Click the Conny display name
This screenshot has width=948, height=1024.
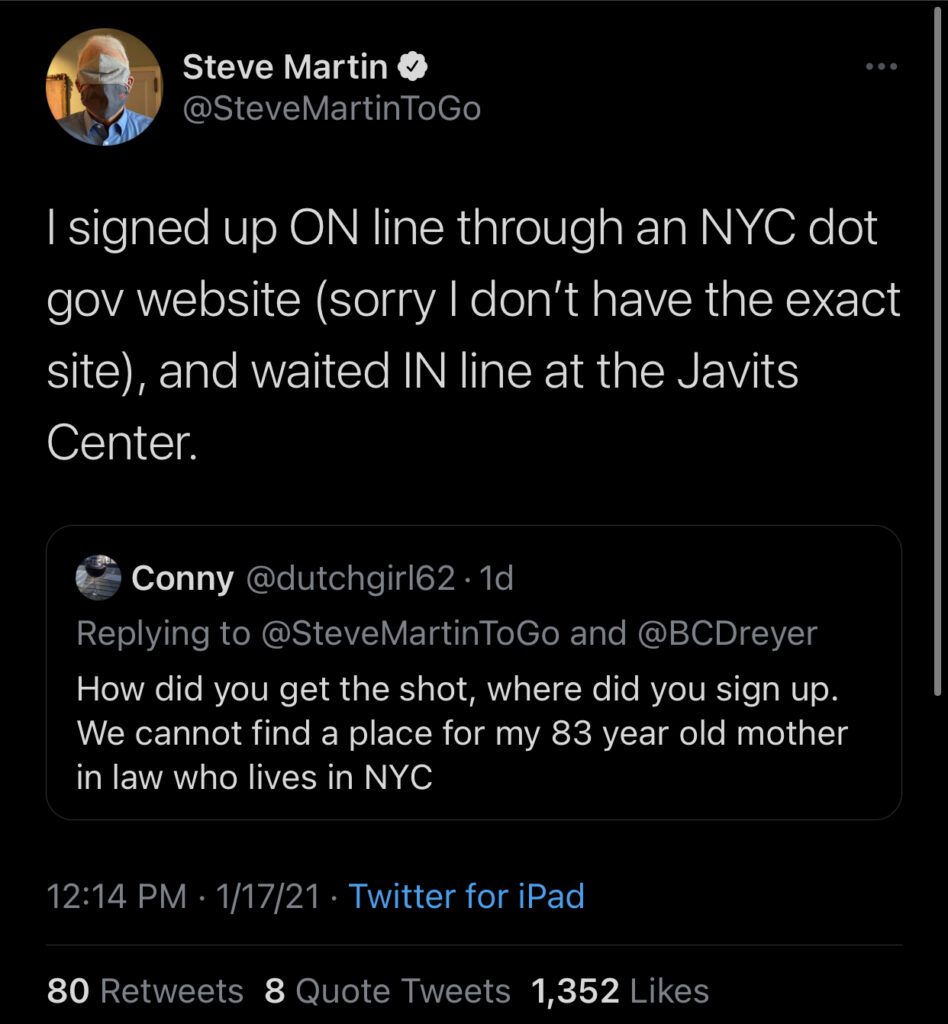pos(181,578)
